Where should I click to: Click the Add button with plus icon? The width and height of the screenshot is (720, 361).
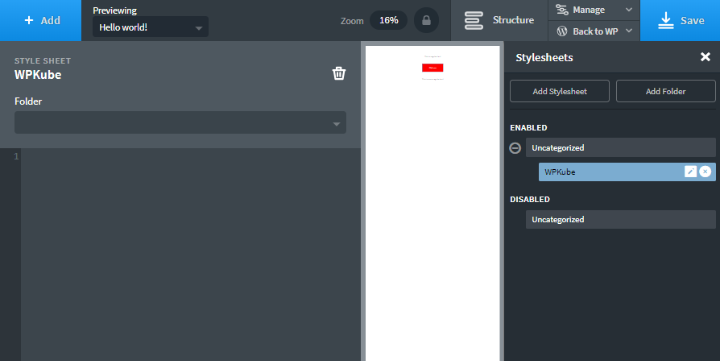(x=40, y=20)
